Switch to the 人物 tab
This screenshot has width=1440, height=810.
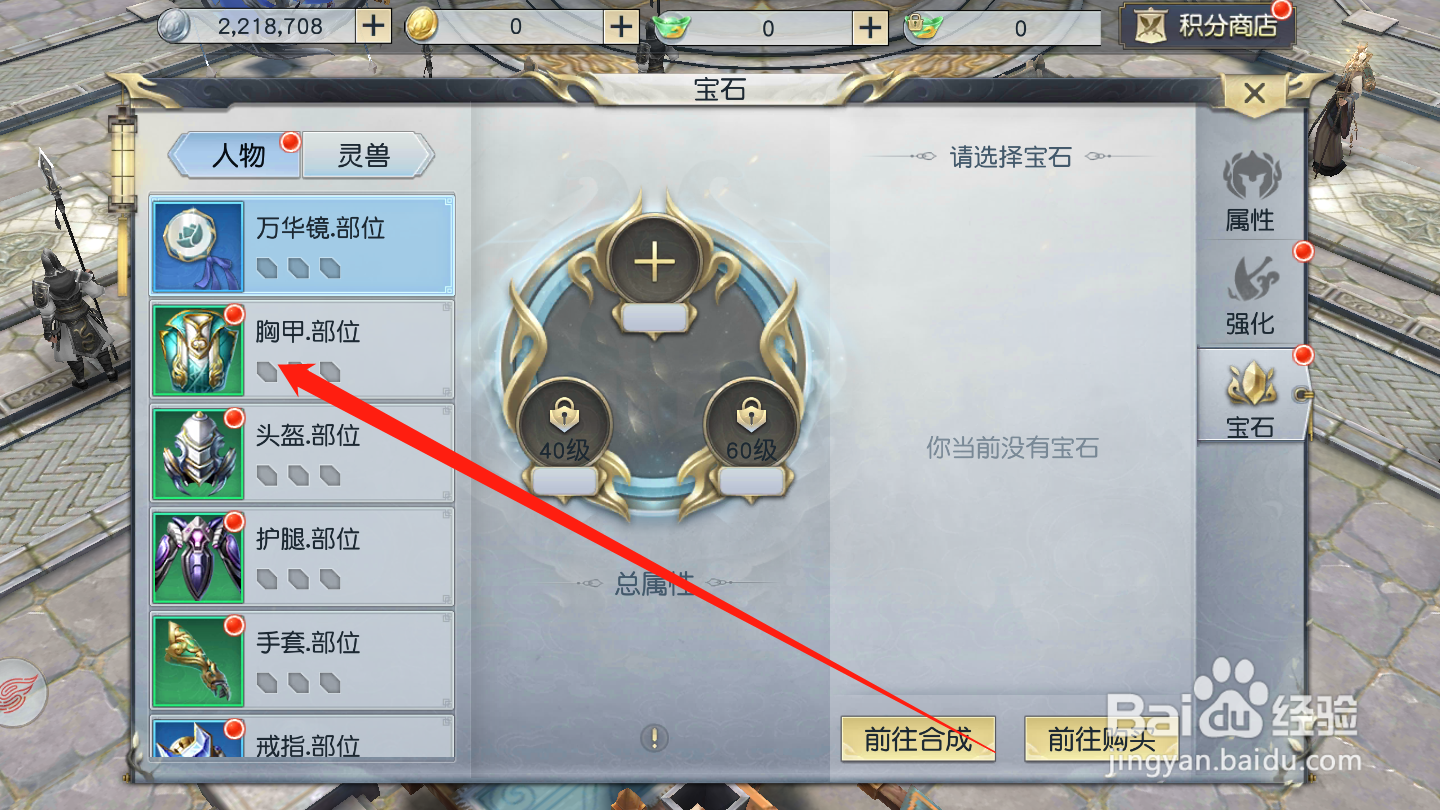[238, 155]
